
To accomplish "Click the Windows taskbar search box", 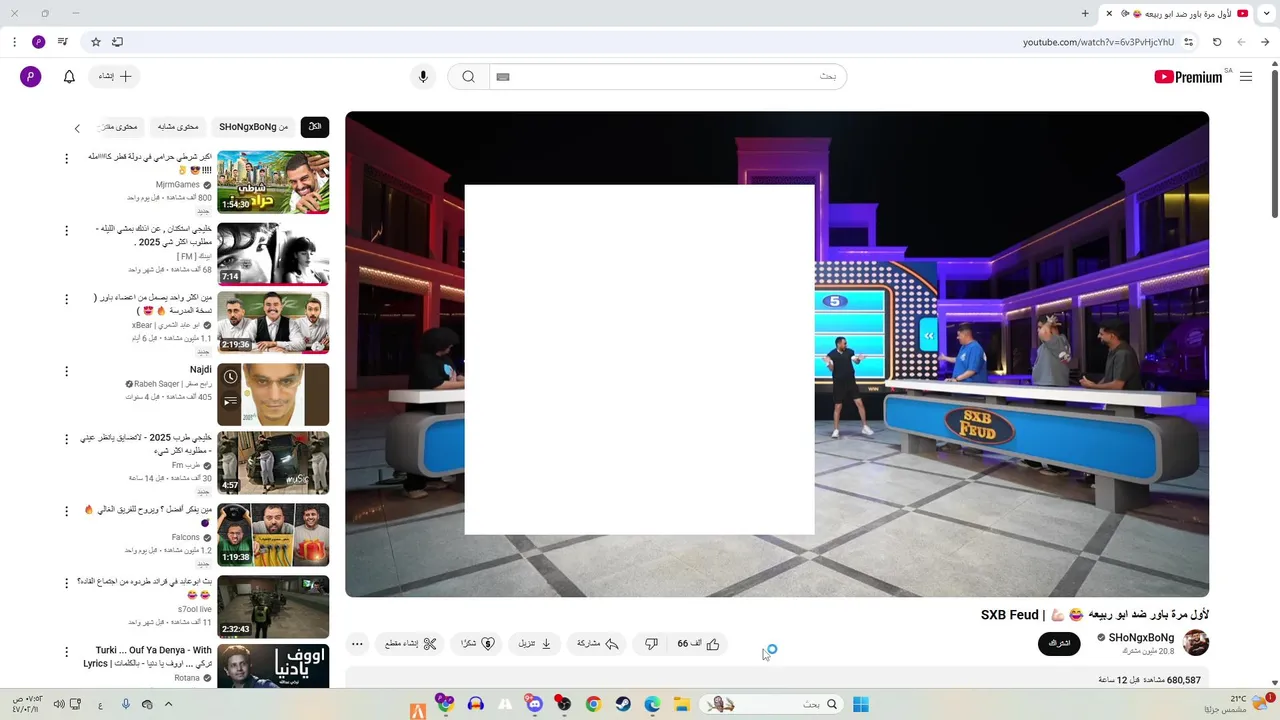I will click(772, 704).
